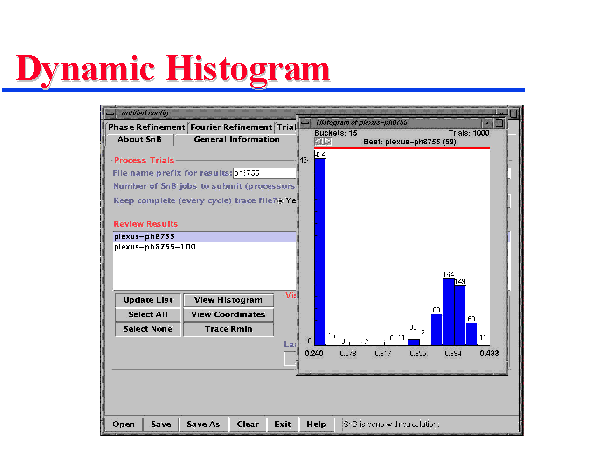Click the Save As button
600x450 pixels.
[x=206, y=424]
